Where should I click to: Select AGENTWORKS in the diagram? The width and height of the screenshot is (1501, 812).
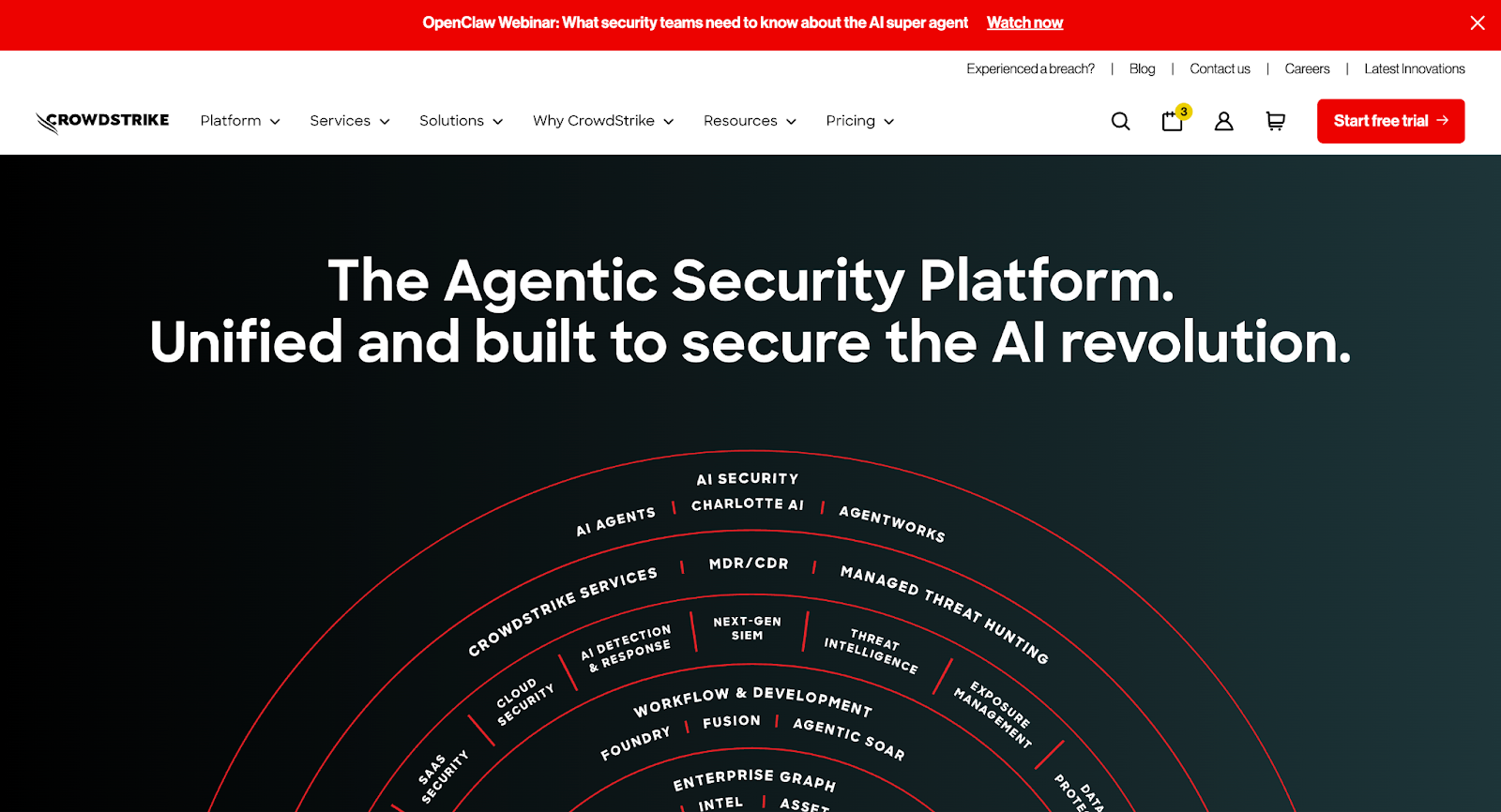tap(892, 524)
